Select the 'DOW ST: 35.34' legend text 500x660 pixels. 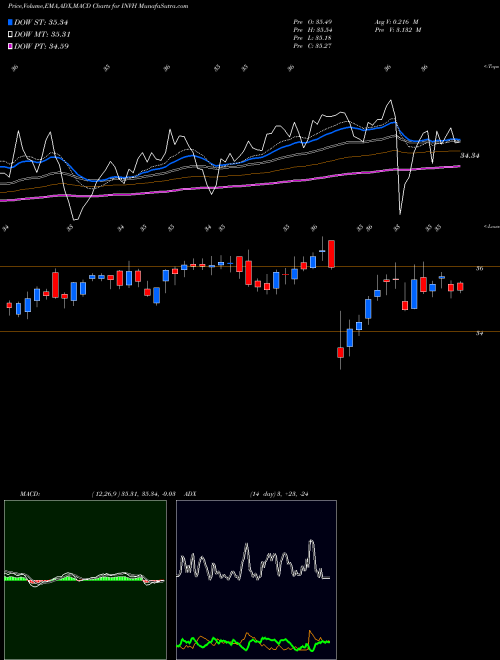[x=41, y=22]
